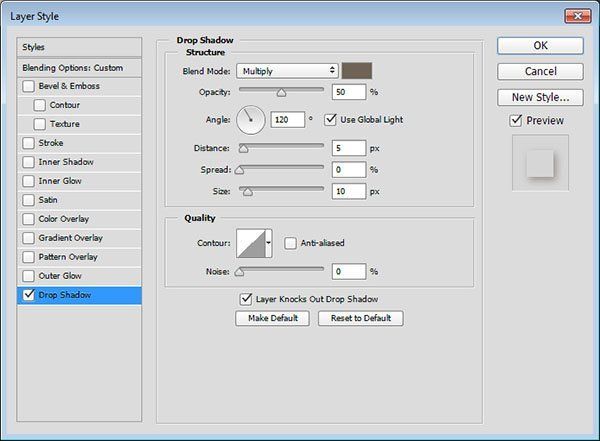Click the Opacity slider handle
Viewport: 600px width, 441px height.
pos(282,93)
